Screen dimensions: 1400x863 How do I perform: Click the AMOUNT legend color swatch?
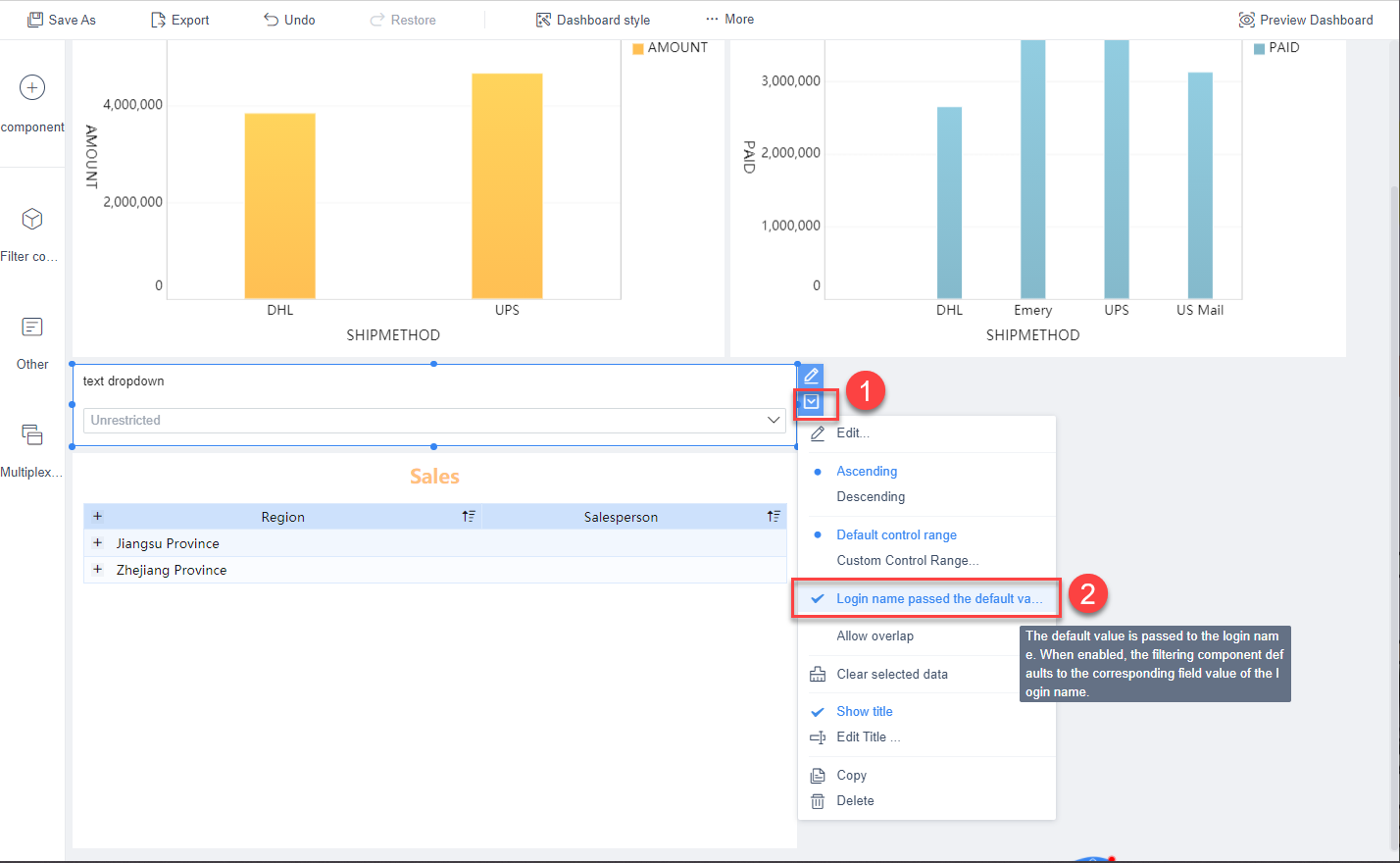coord(638,48)
